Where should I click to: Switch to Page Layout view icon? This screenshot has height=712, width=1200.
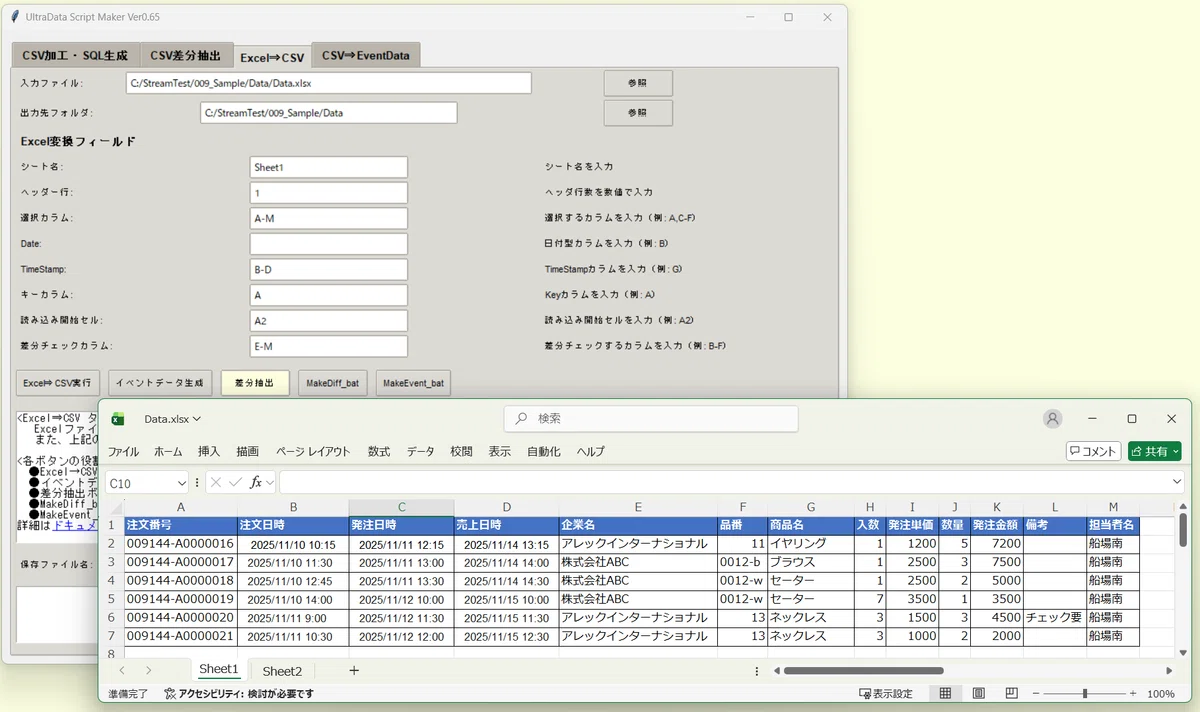coord(979,693)
